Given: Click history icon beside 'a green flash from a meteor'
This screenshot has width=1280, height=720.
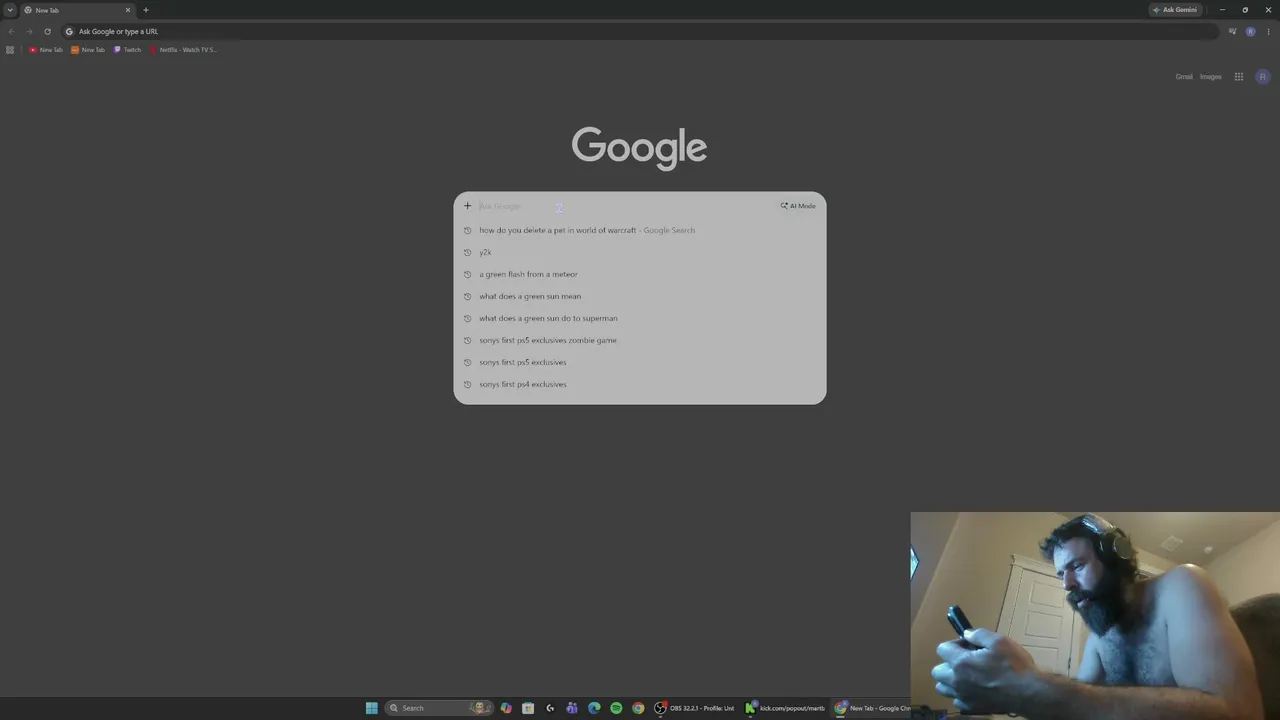Looking at the screenshot, I should coord(467,274).
